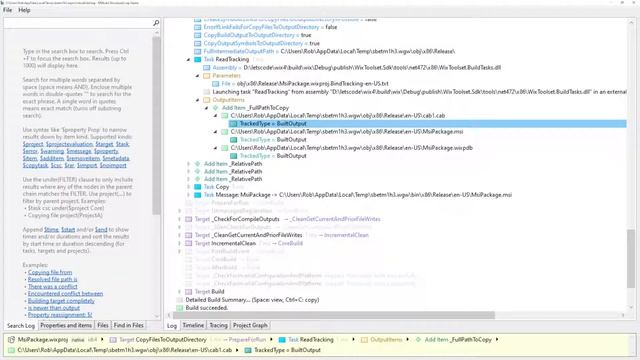Expand the Target Build node
640x360 pixels.
[179, 292]
